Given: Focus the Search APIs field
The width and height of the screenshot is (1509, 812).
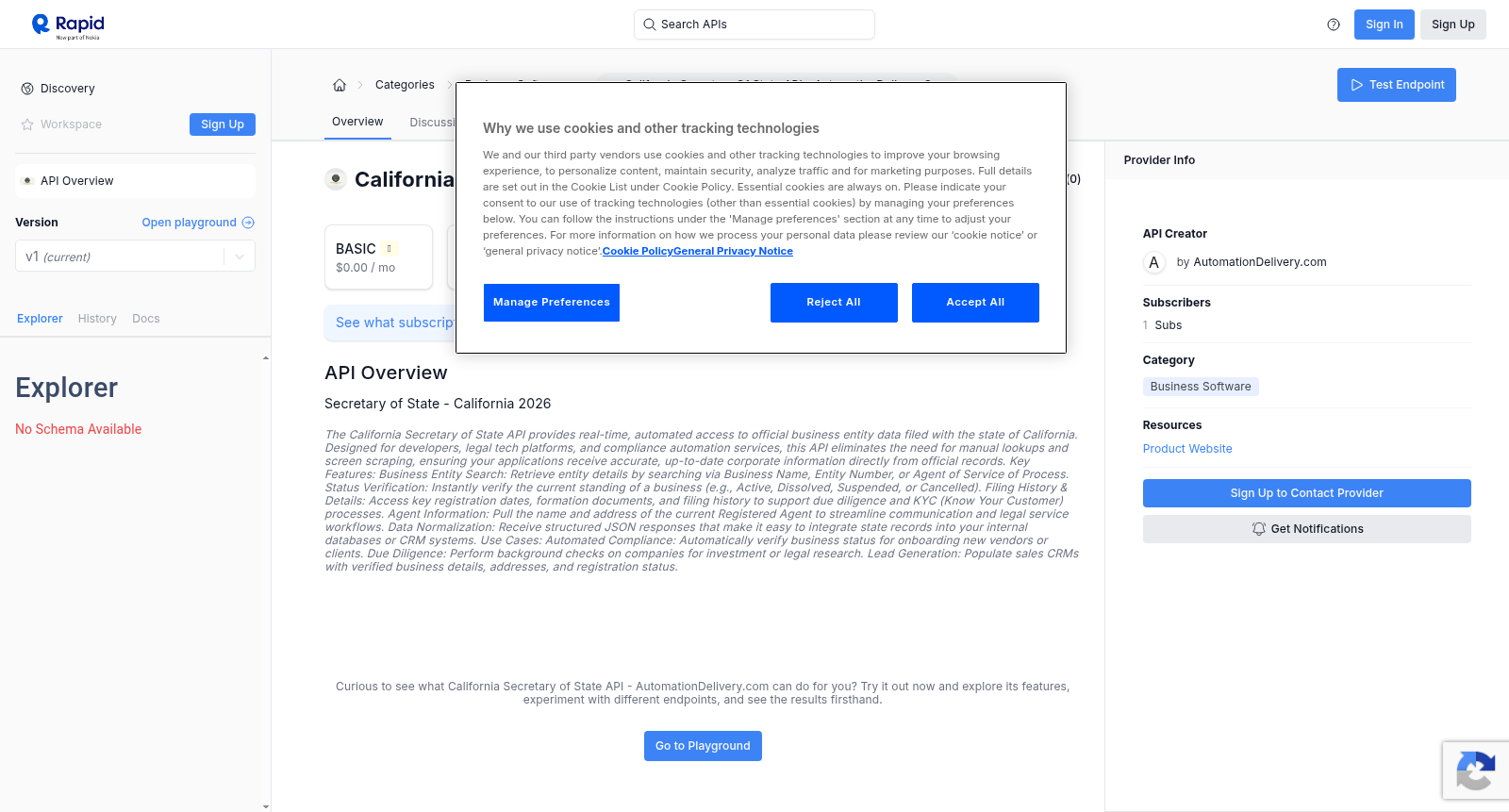Looking at the screenshot, I should click(x=754, y=25).
